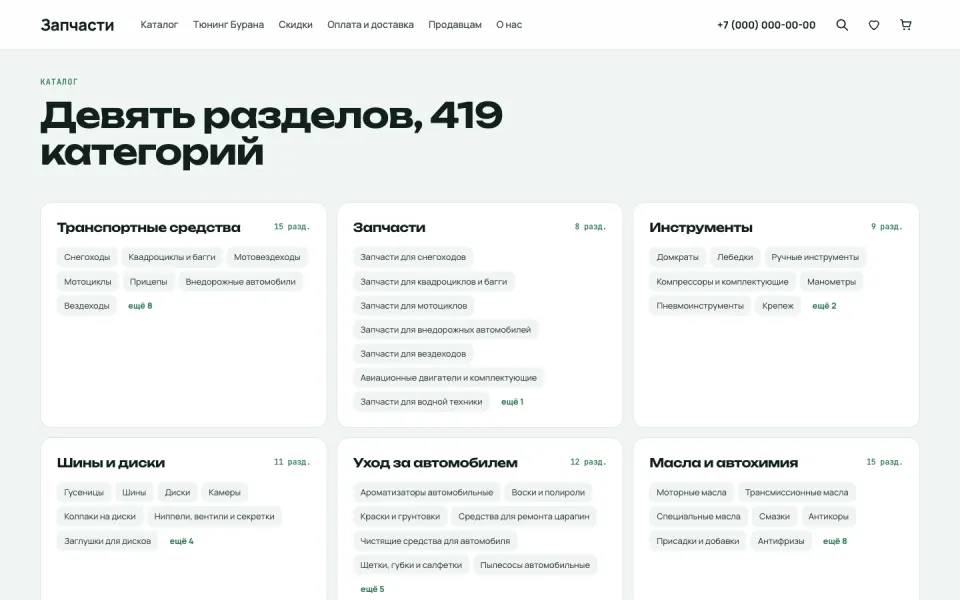Select Заглушки для дисков chip
The height and width of the screenshot is (600, 960).
pos(108,541)
